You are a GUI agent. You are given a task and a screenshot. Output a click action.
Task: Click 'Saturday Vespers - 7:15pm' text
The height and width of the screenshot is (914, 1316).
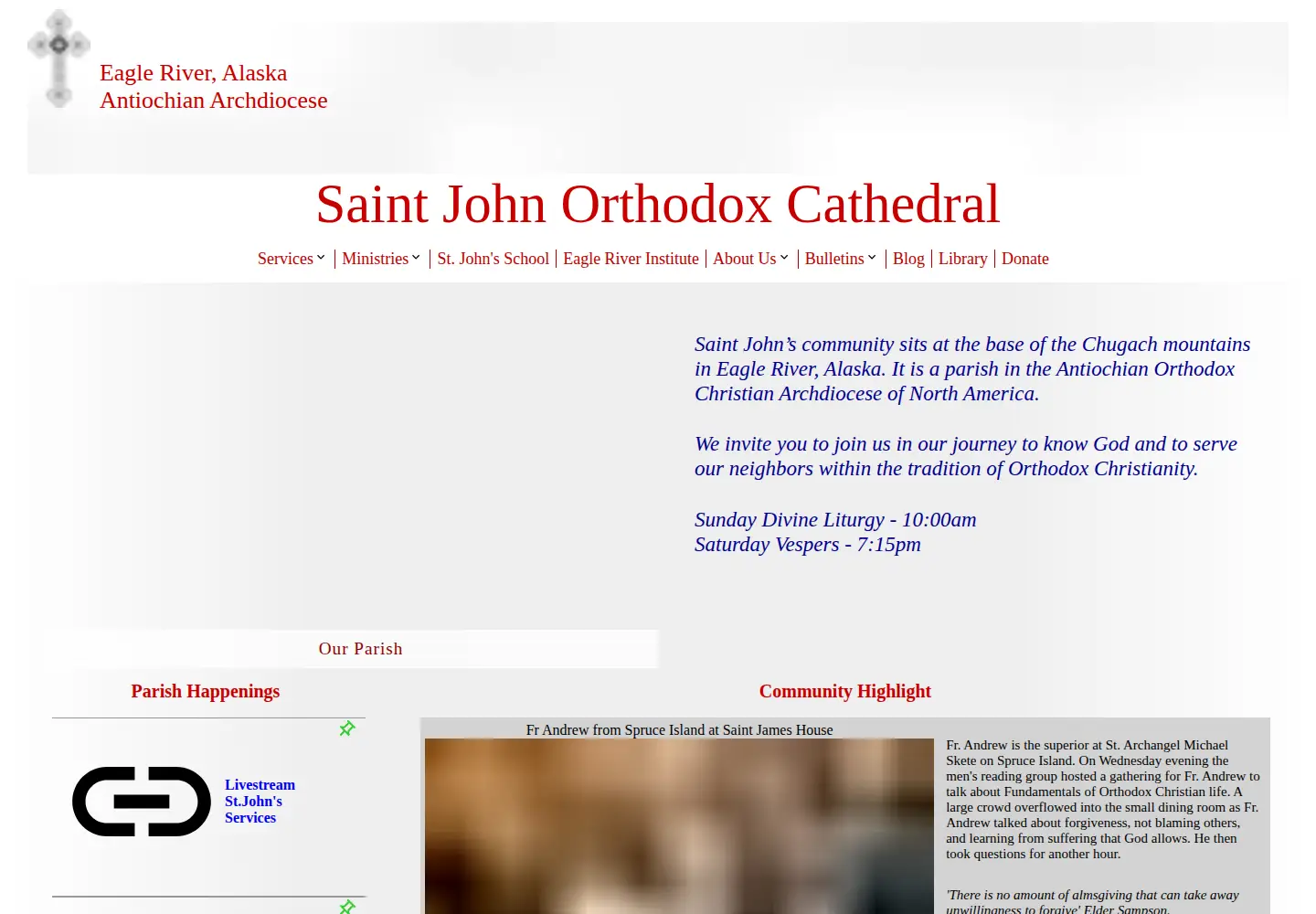click(x=808, y=545)
